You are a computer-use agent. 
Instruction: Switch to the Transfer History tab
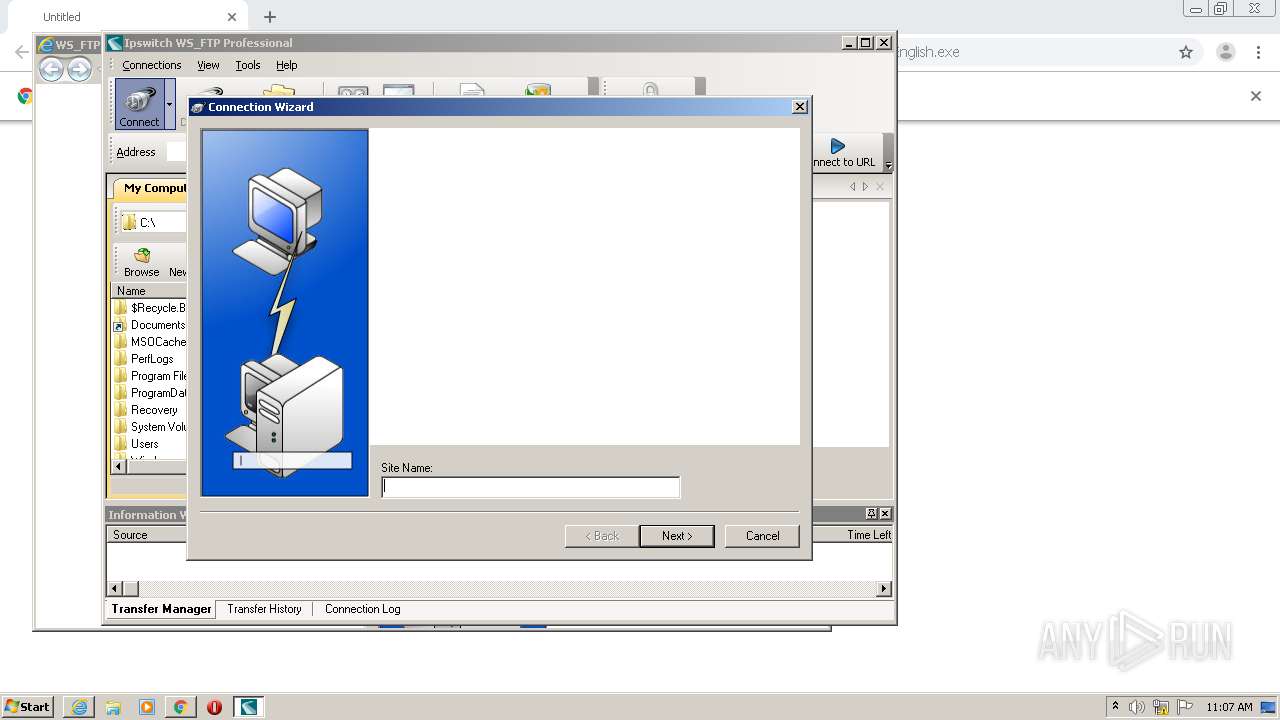[x=264, y=608]
